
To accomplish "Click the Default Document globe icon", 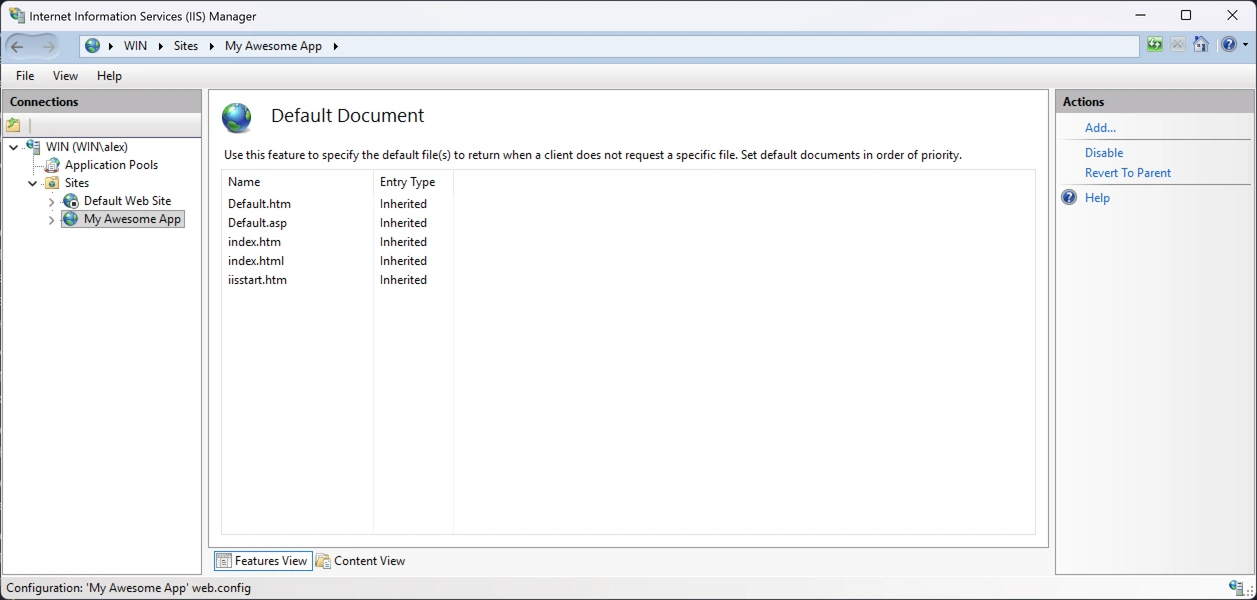I will tap(237, 118).
